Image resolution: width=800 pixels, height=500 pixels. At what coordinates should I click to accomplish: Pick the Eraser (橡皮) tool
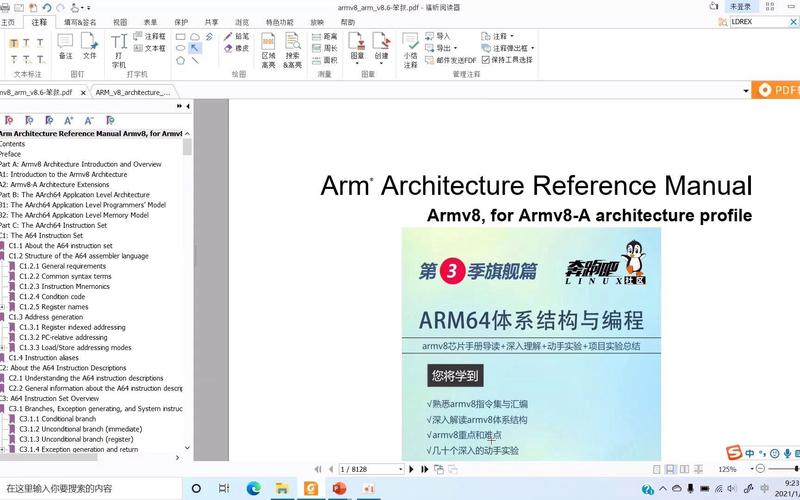pos(236,48)
